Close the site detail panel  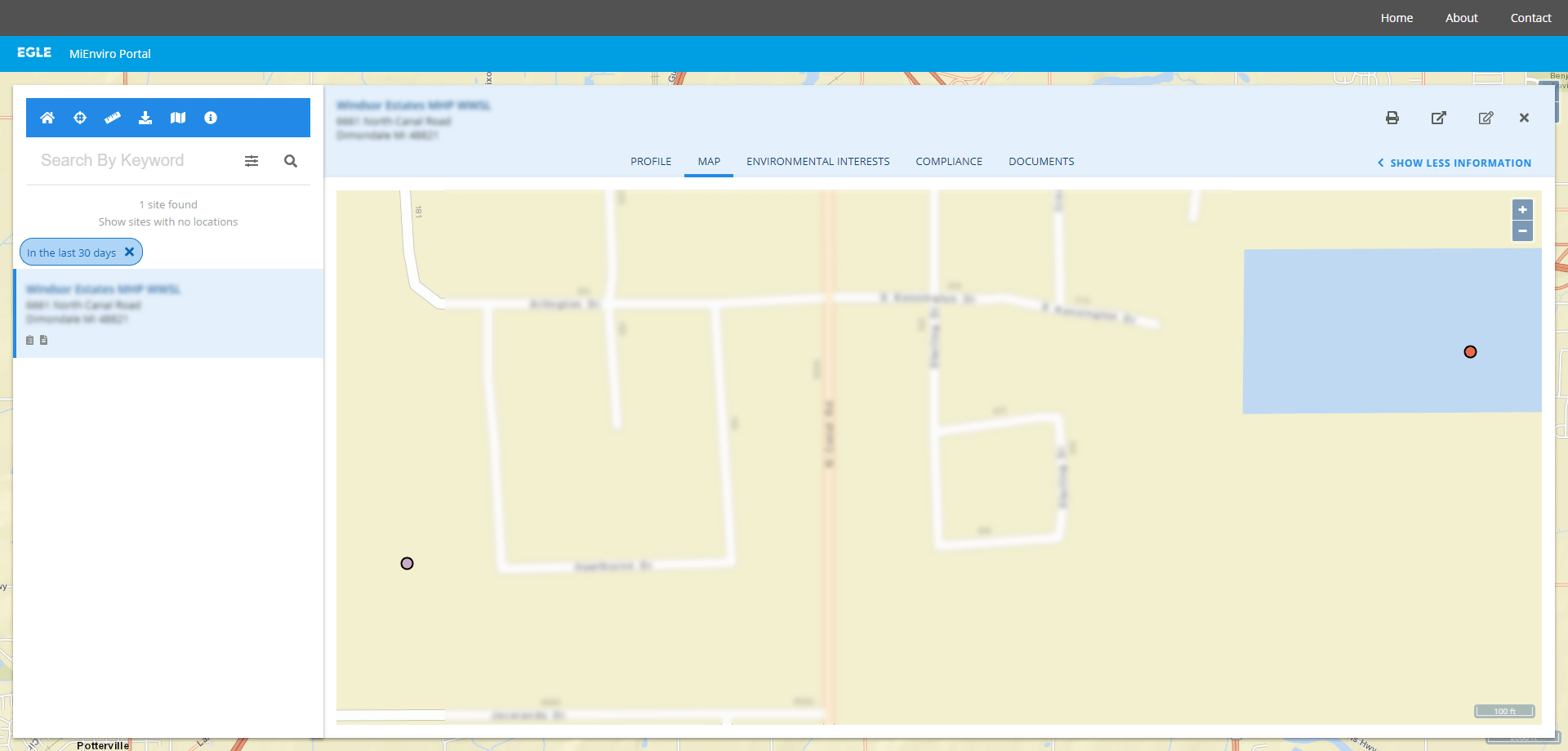tap(1524, 118)
